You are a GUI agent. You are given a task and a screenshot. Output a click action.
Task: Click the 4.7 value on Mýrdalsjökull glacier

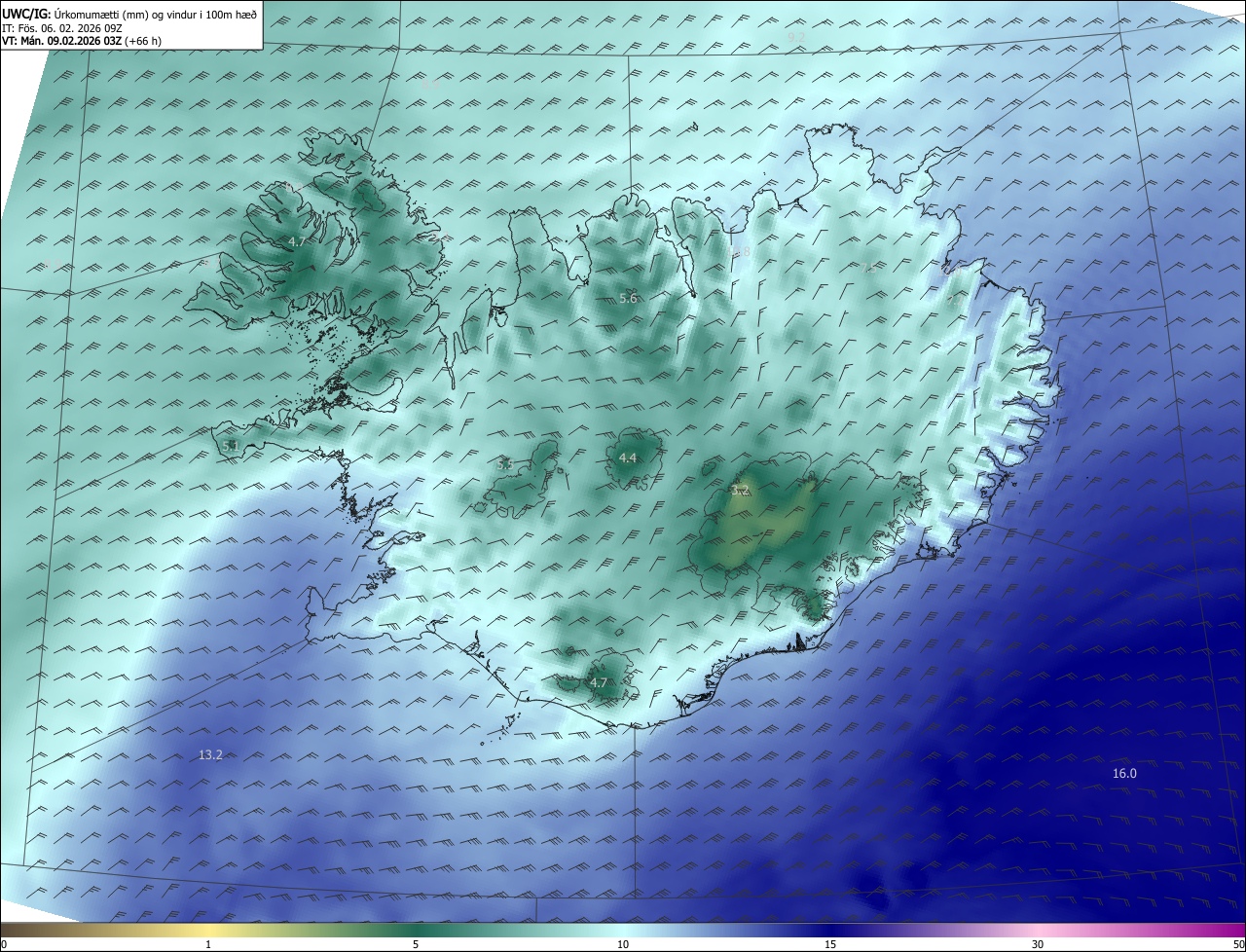point(599,683)
